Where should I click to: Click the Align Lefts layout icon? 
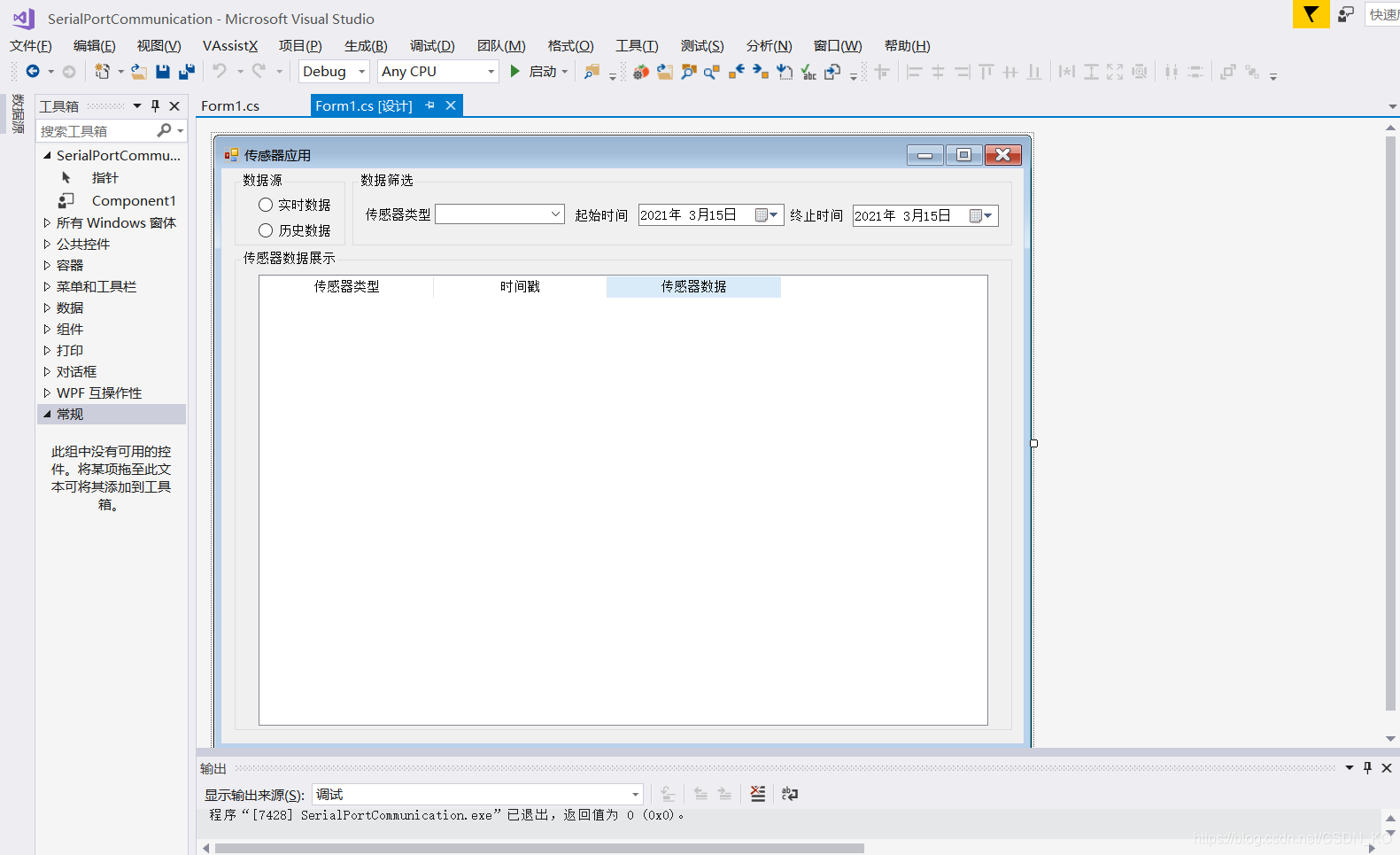[914, 72]
